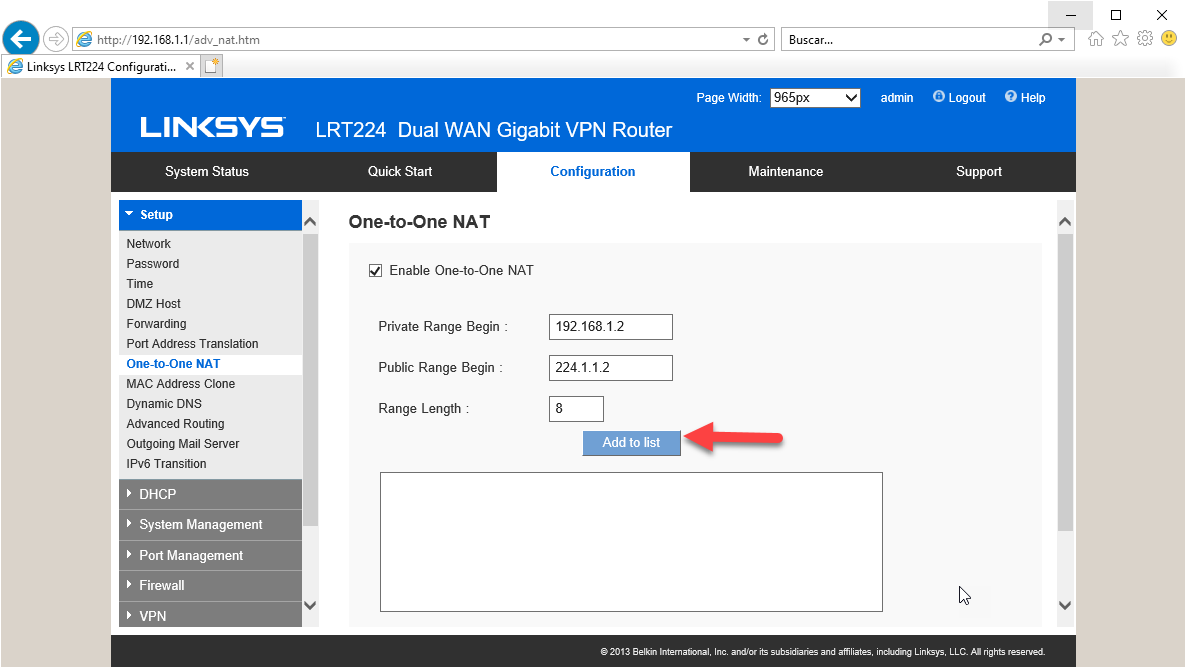Open the Page Width dropdown
Viewport: 1186px width, 668px height.
[x=815, y=98]
